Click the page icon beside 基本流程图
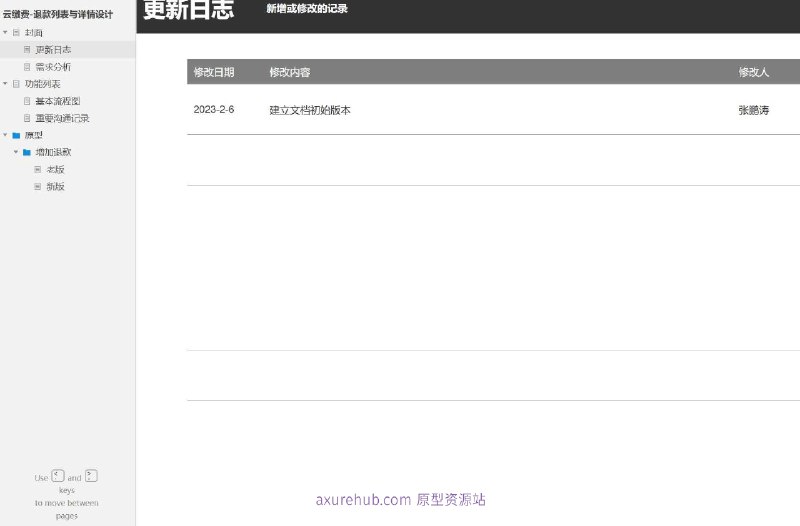The height and width of the screenshot is (526, 800). [27, 101]
